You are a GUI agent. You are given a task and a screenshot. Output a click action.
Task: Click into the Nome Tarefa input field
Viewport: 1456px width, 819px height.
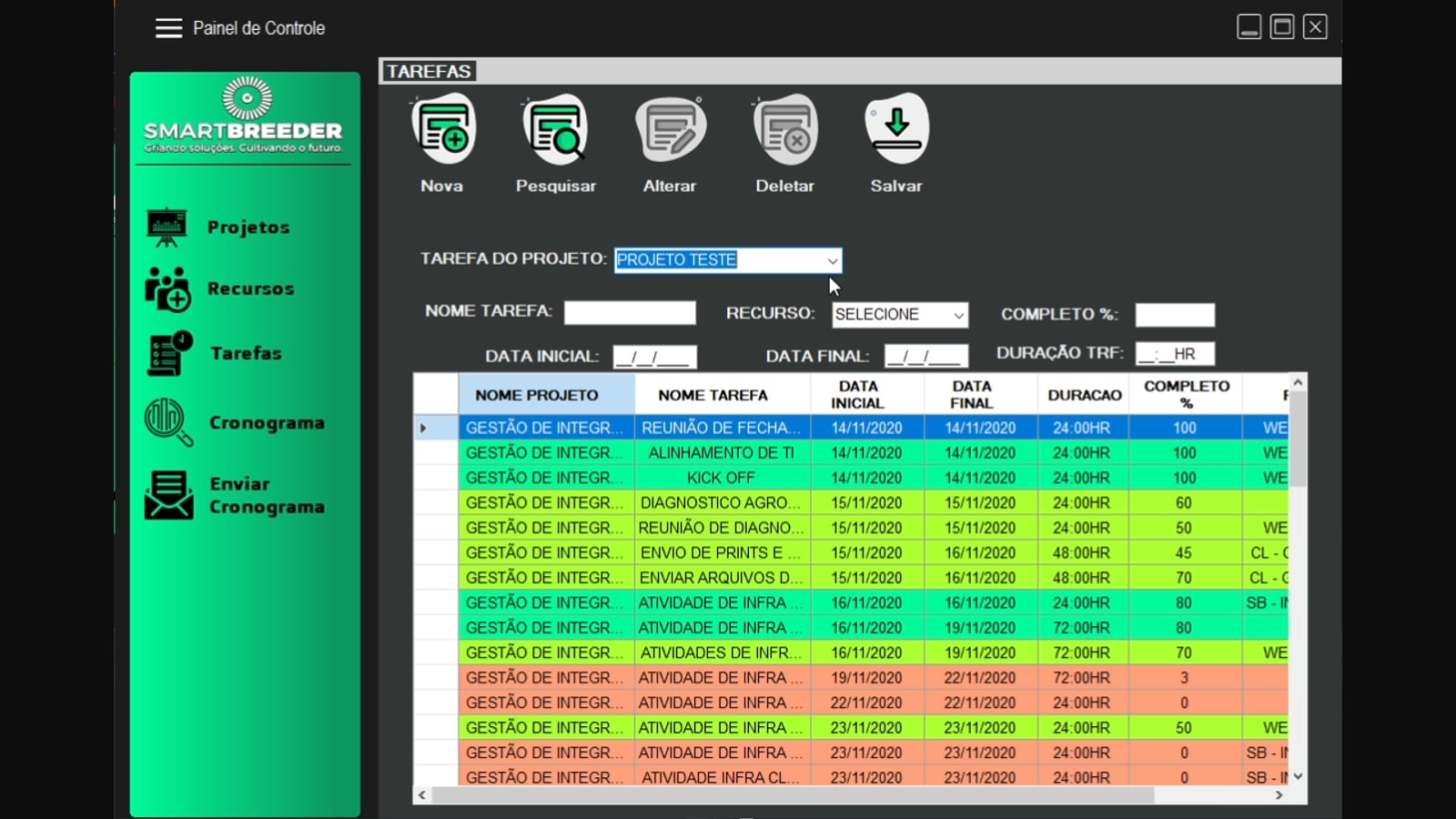point(630,313)
